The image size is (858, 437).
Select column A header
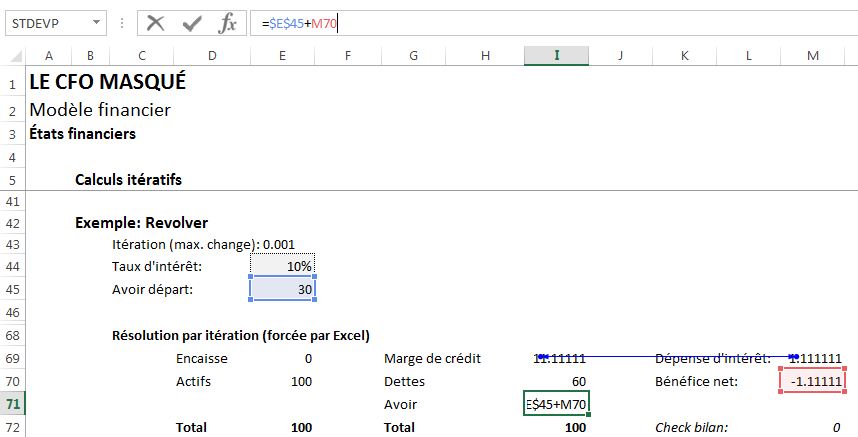click(49, 55)
